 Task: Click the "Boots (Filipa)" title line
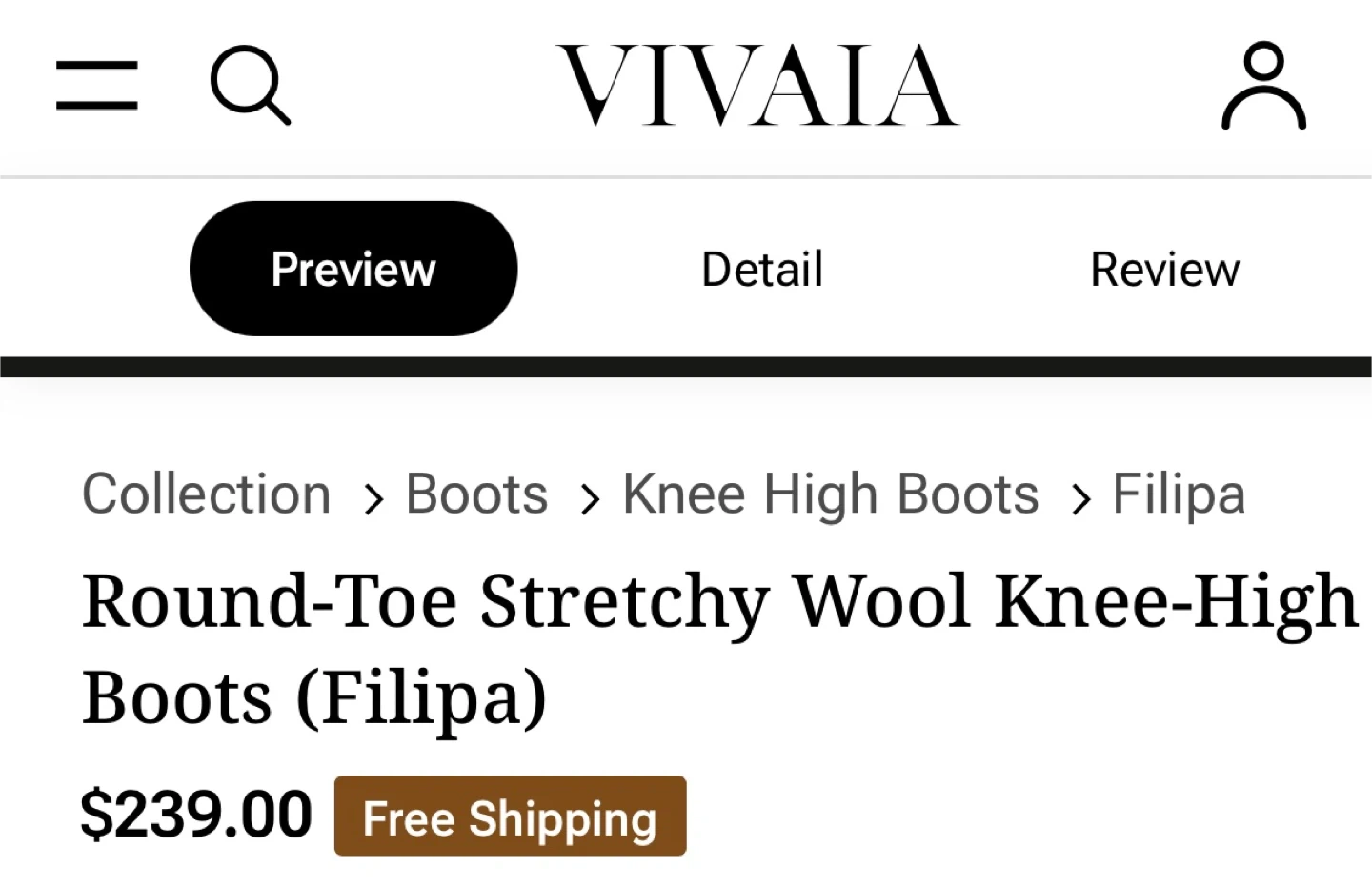314,698
